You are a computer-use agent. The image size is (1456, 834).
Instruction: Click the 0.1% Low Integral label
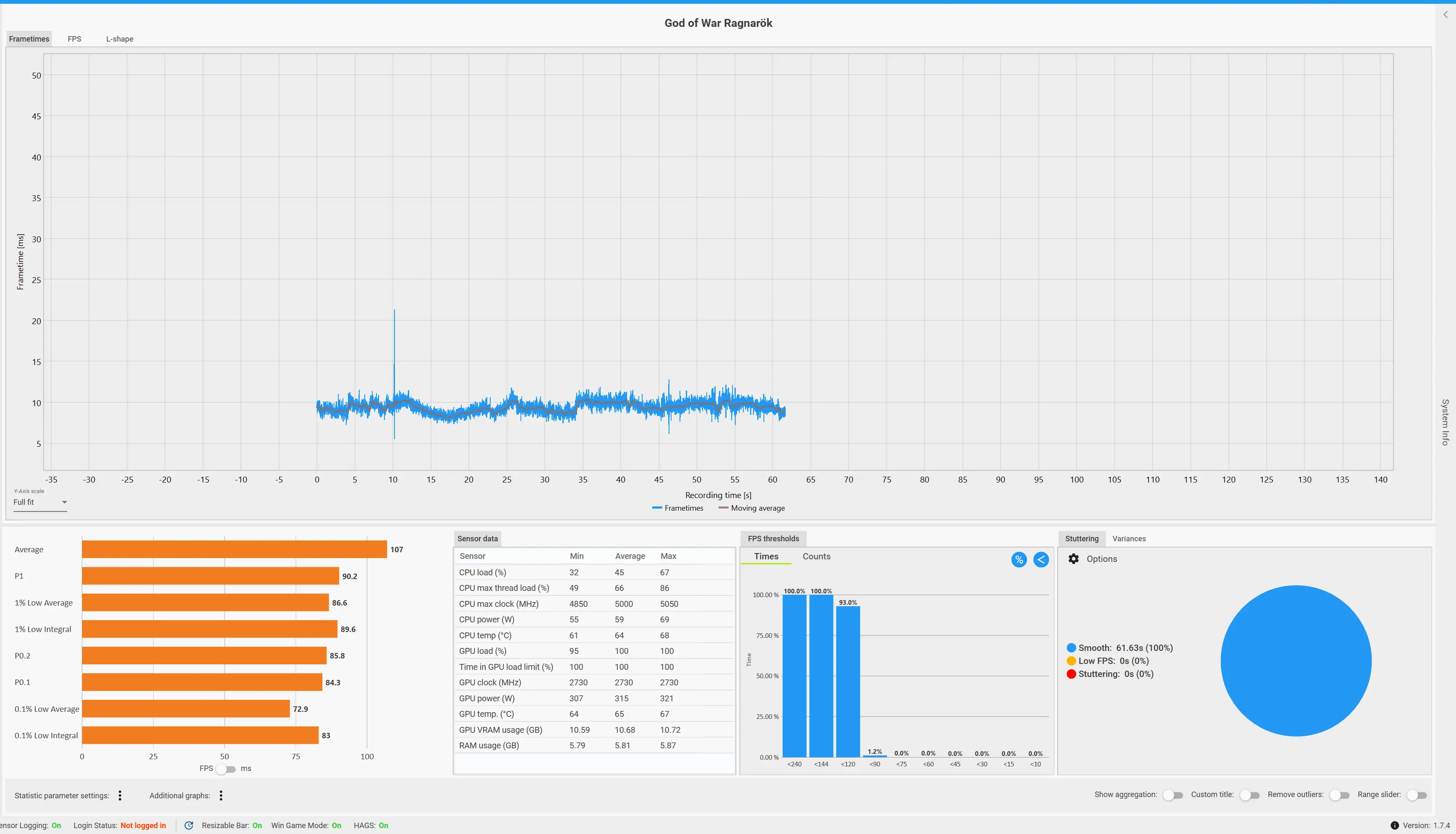click(46, 735)
